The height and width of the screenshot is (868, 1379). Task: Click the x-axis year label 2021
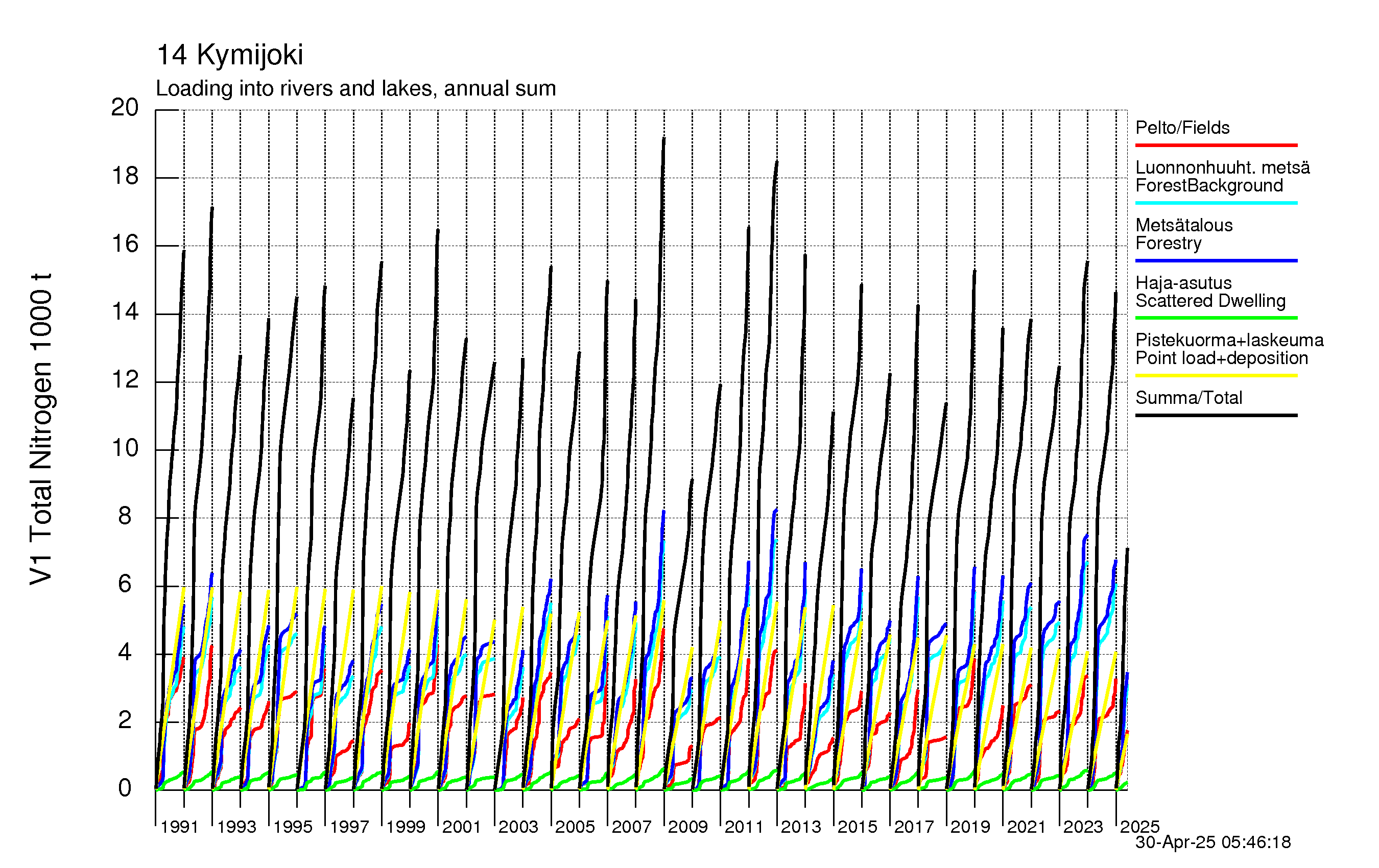point(1027,827)
